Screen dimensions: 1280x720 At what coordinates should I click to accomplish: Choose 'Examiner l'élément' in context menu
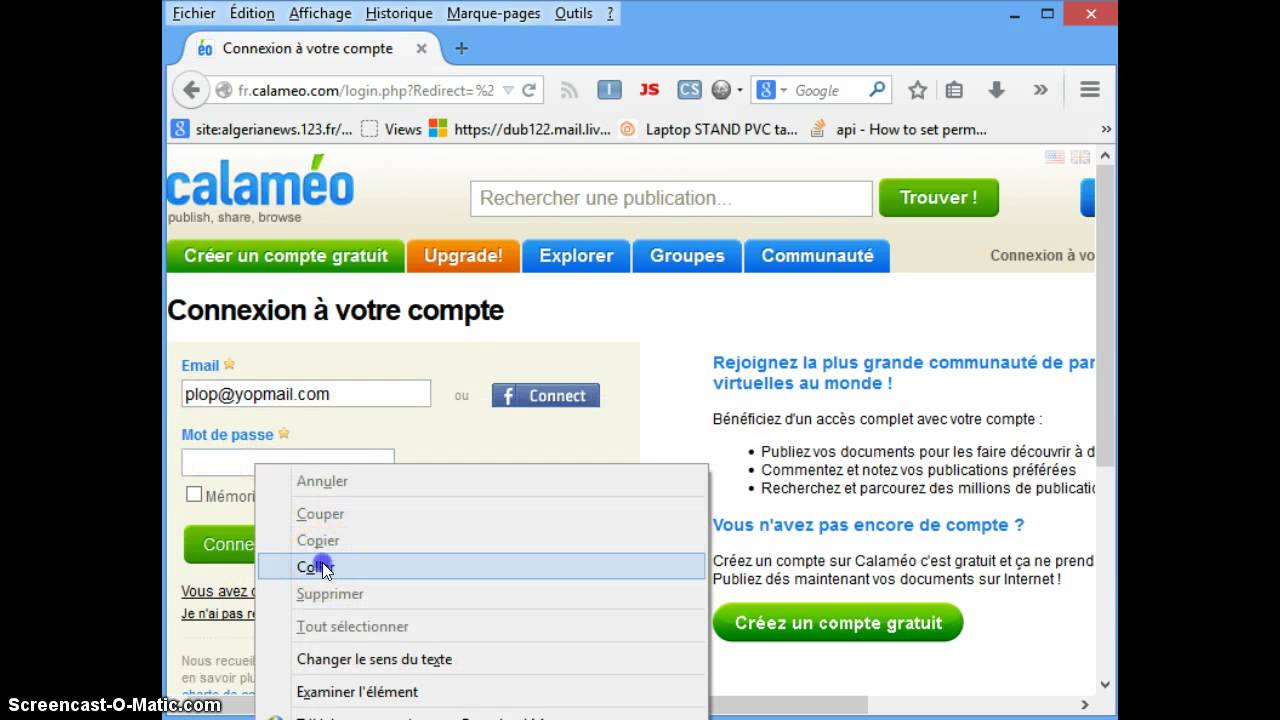481,692
